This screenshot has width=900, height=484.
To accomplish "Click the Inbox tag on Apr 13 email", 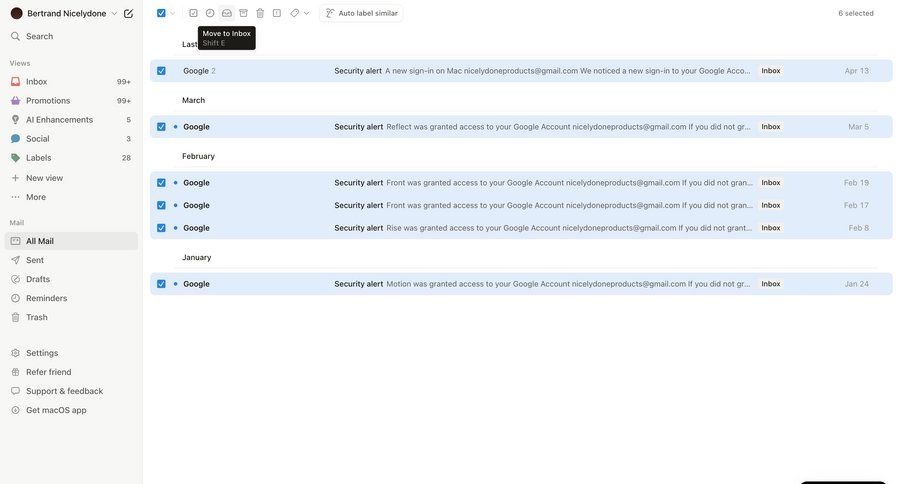I will click(x=771, y=71).
